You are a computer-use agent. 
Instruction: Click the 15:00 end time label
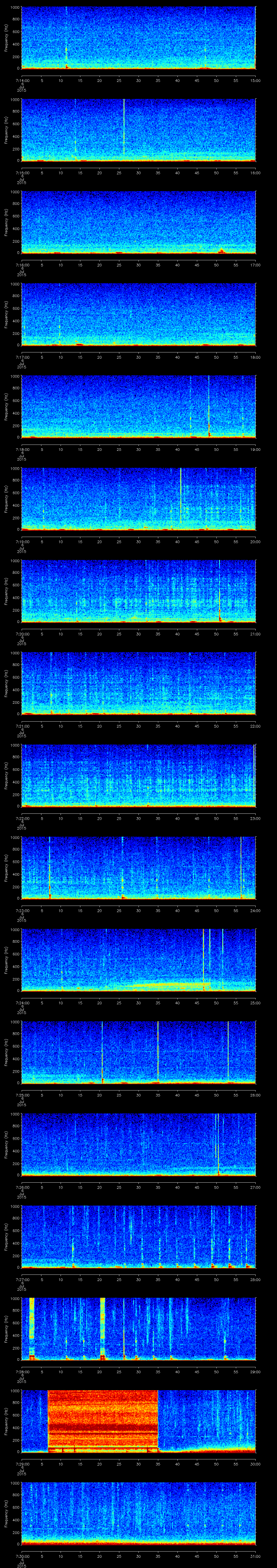coord(256,80)
